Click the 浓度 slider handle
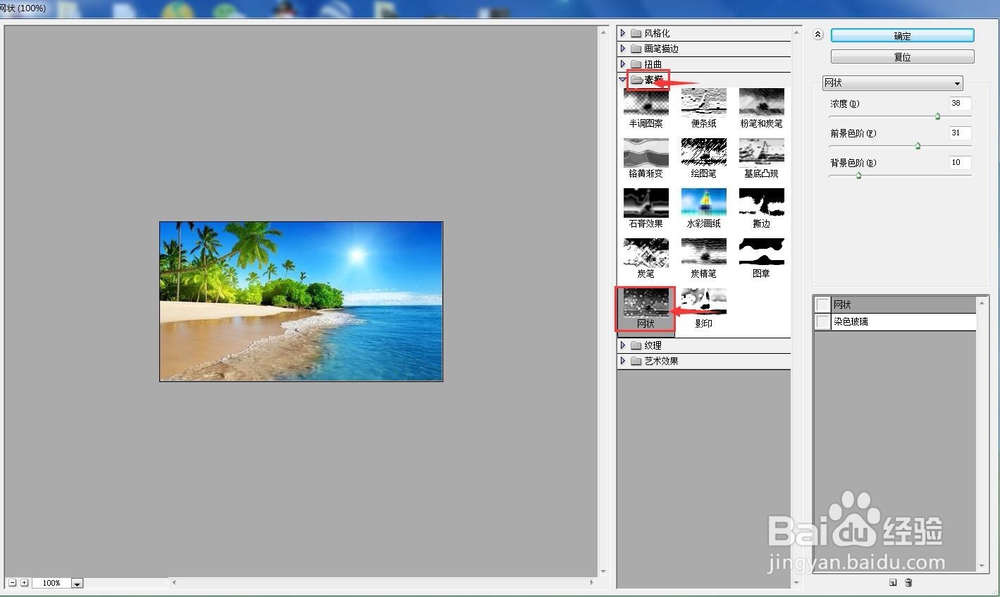Image resolution: width=1000 pixels, height=597 pixels. pos(938,116)
